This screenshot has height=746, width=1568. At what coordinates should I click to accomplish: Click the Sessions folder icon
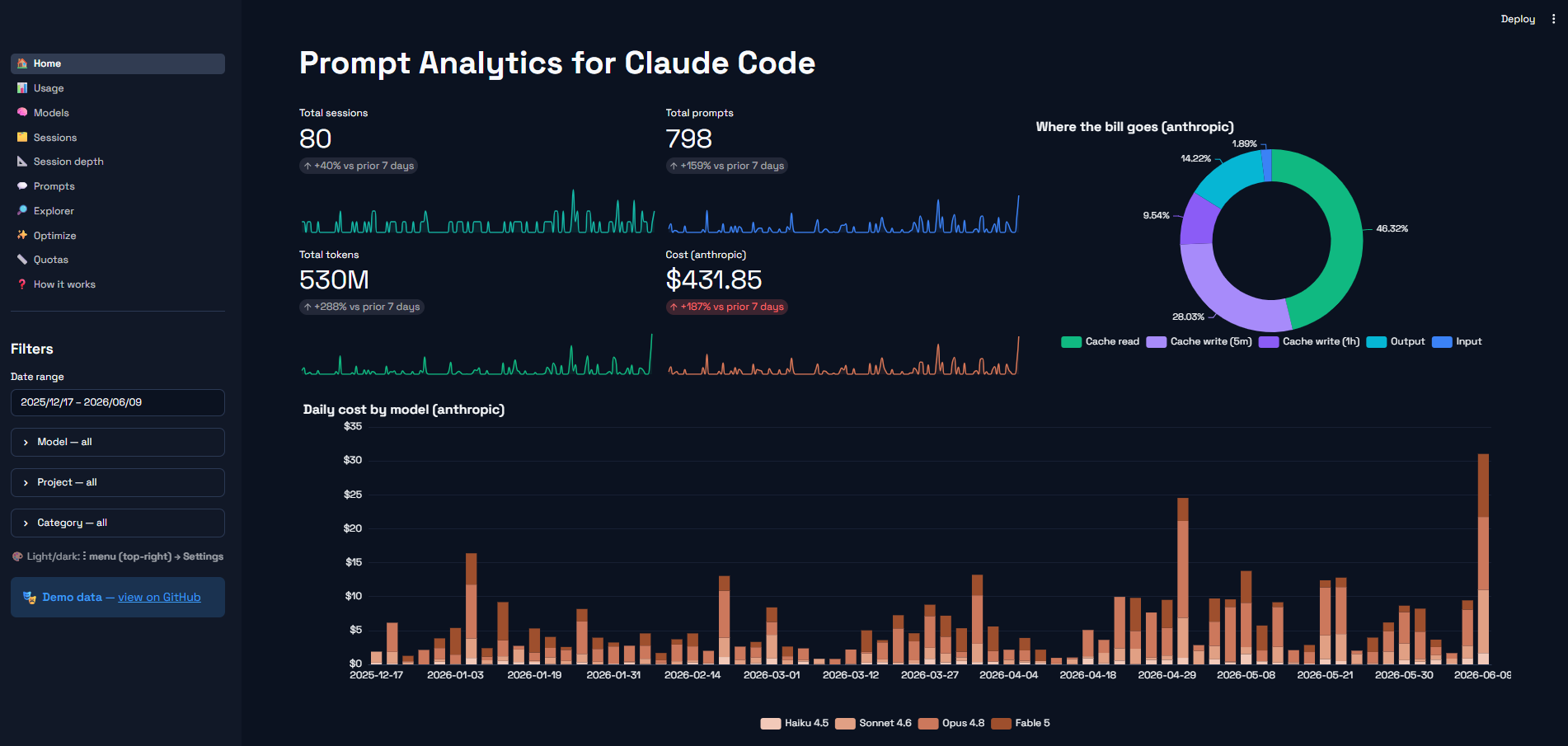(x=22, y=138)
